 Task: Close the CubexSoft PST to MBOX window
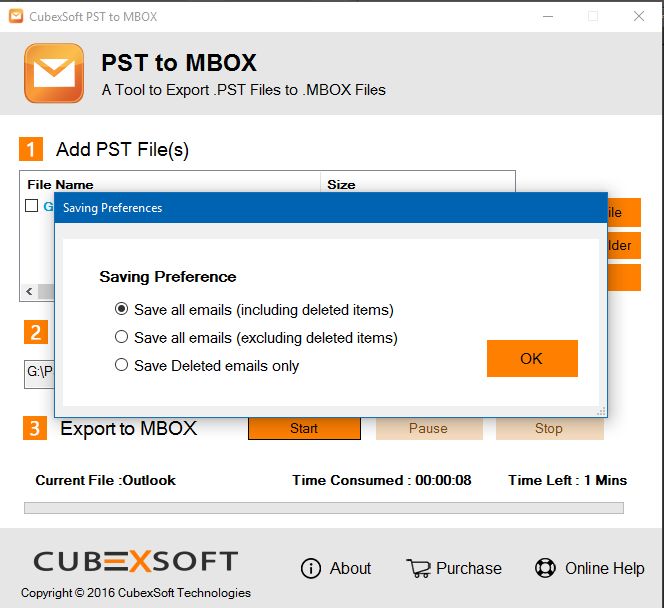(x=639, y=16)
